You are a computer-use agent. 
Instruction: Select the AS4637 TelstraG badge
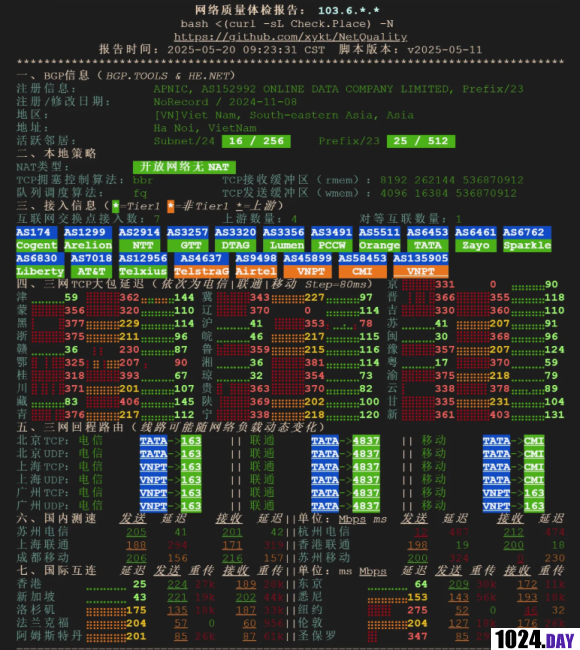pos(201,265)
